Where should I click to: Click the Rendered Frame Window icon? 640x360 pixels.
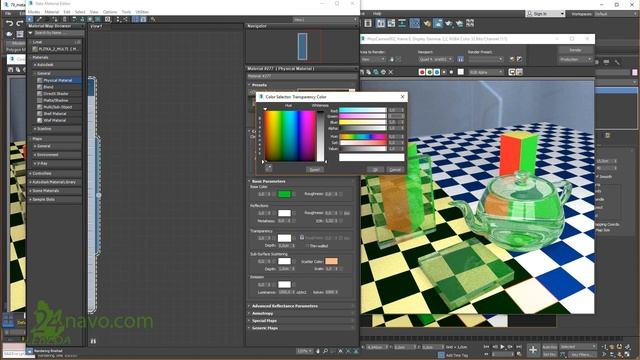[x=438, y=24]
